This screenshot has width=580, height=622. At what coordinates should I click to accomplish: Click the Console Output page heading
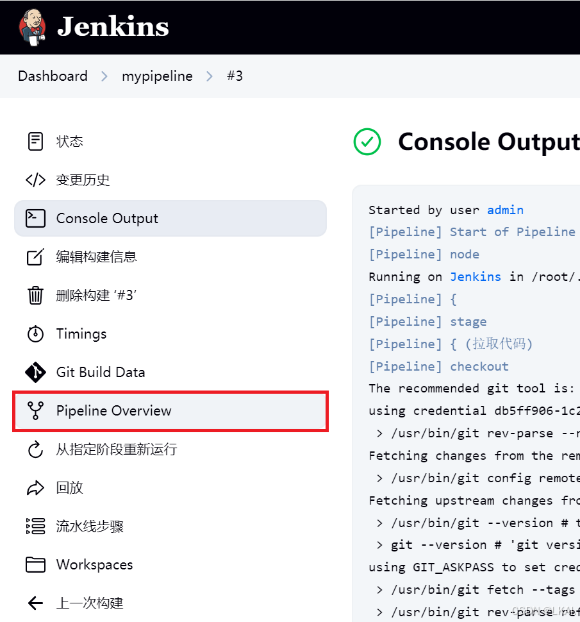(x=489, y=142)
